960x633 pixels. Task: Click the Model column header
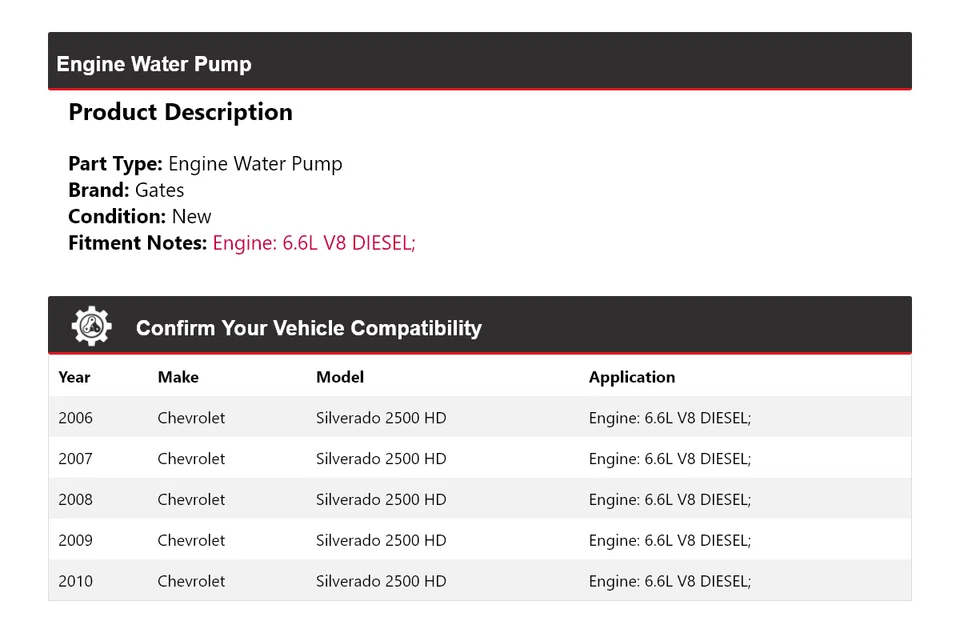point(340,377)
